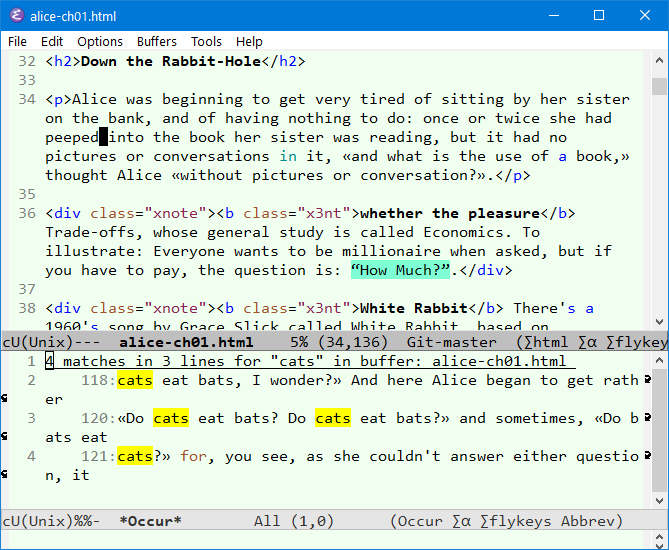Click the ∑α indicator in the upper mode line
The width and height of the screenshot is (669, 550).
coord(587,342)
